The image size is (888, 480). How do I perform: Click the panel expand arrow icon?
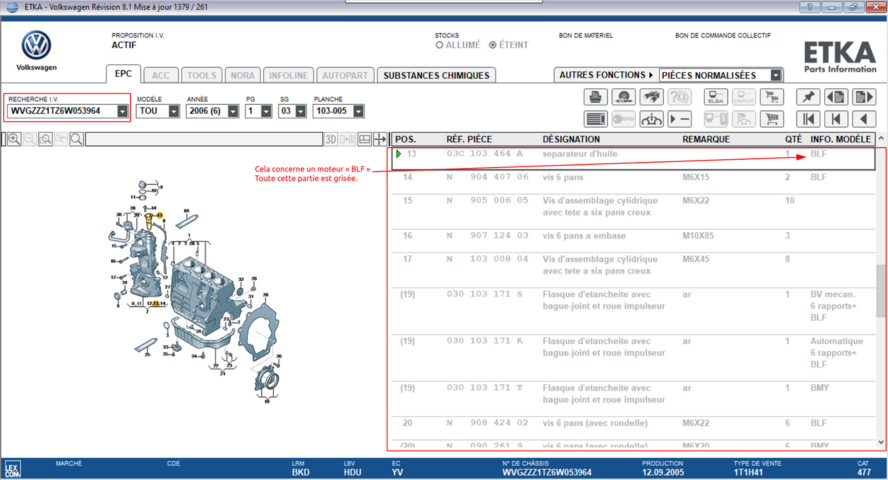380,139
